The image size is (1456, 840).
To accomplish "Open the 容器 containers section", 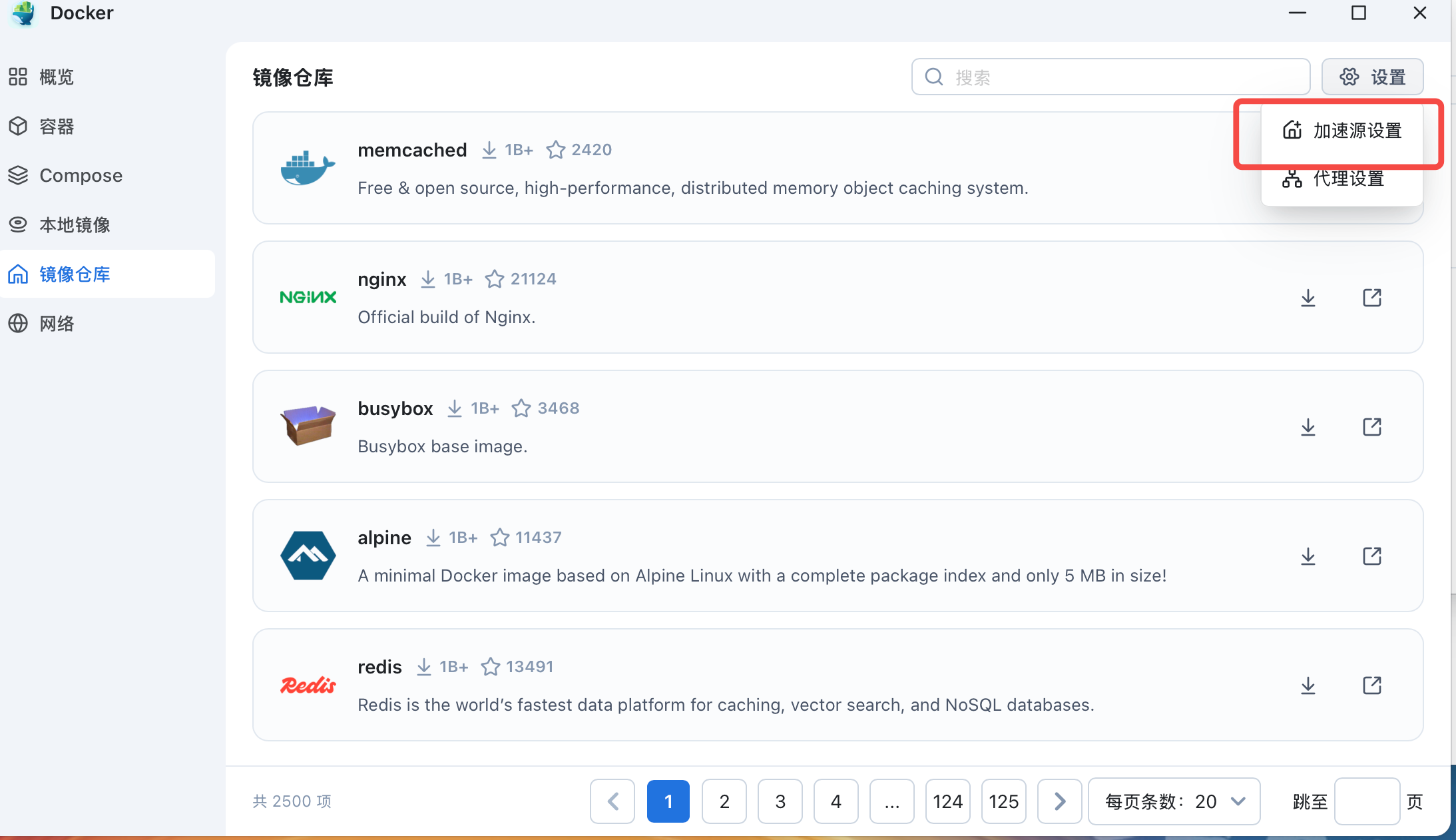I will click(x=56, y=127).
